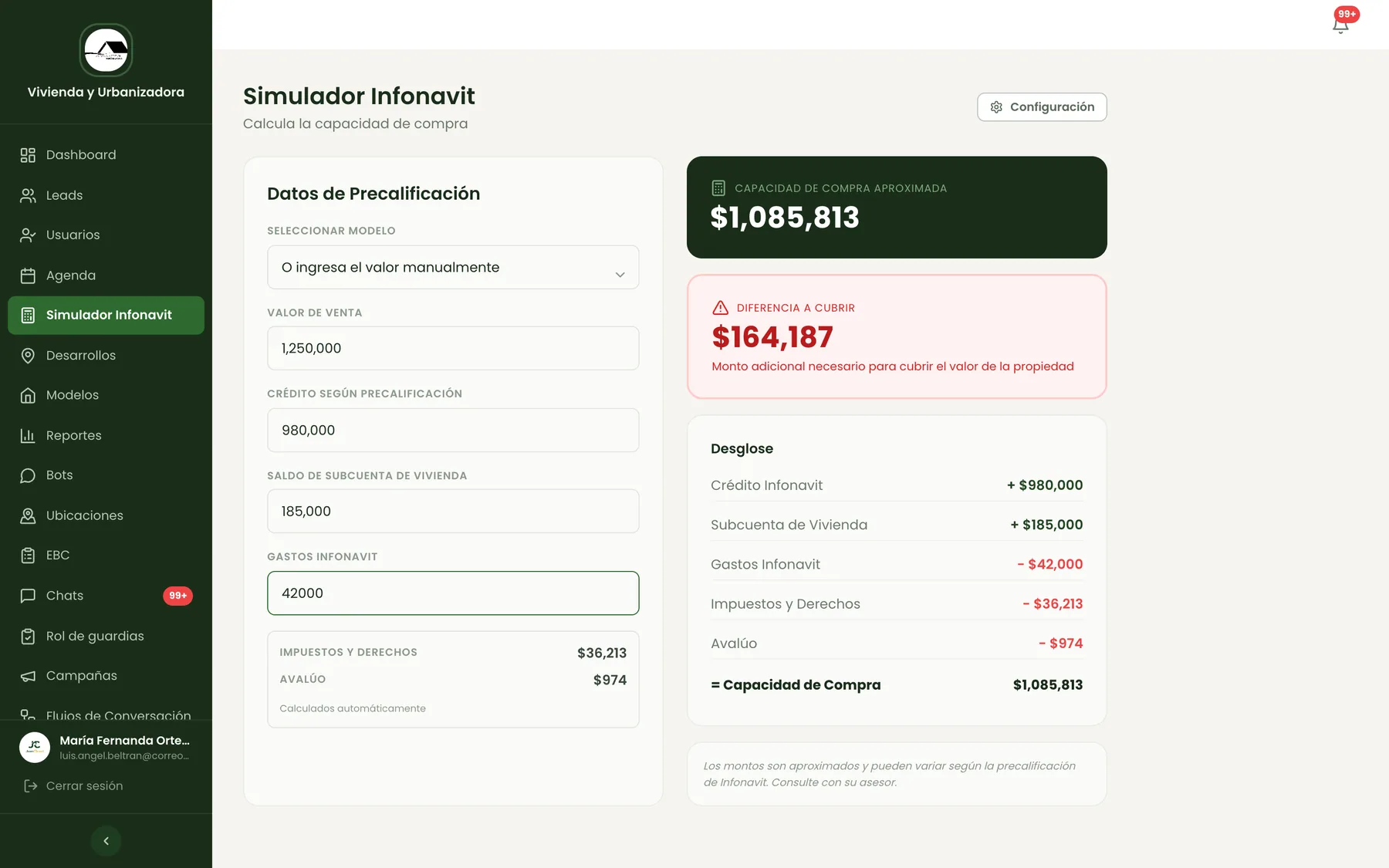Open Ubicaciones from the sidebar
This screenshot has width=1389, height=868.
(x=106, y=515)
